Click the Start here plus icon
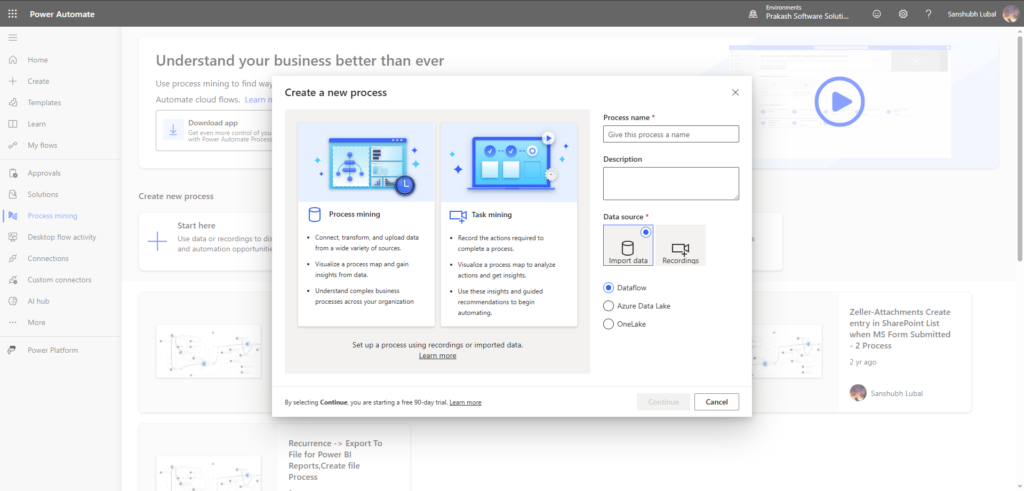Image resolution: width=1024 pixels, height=491 pixels. coord(157,241)
